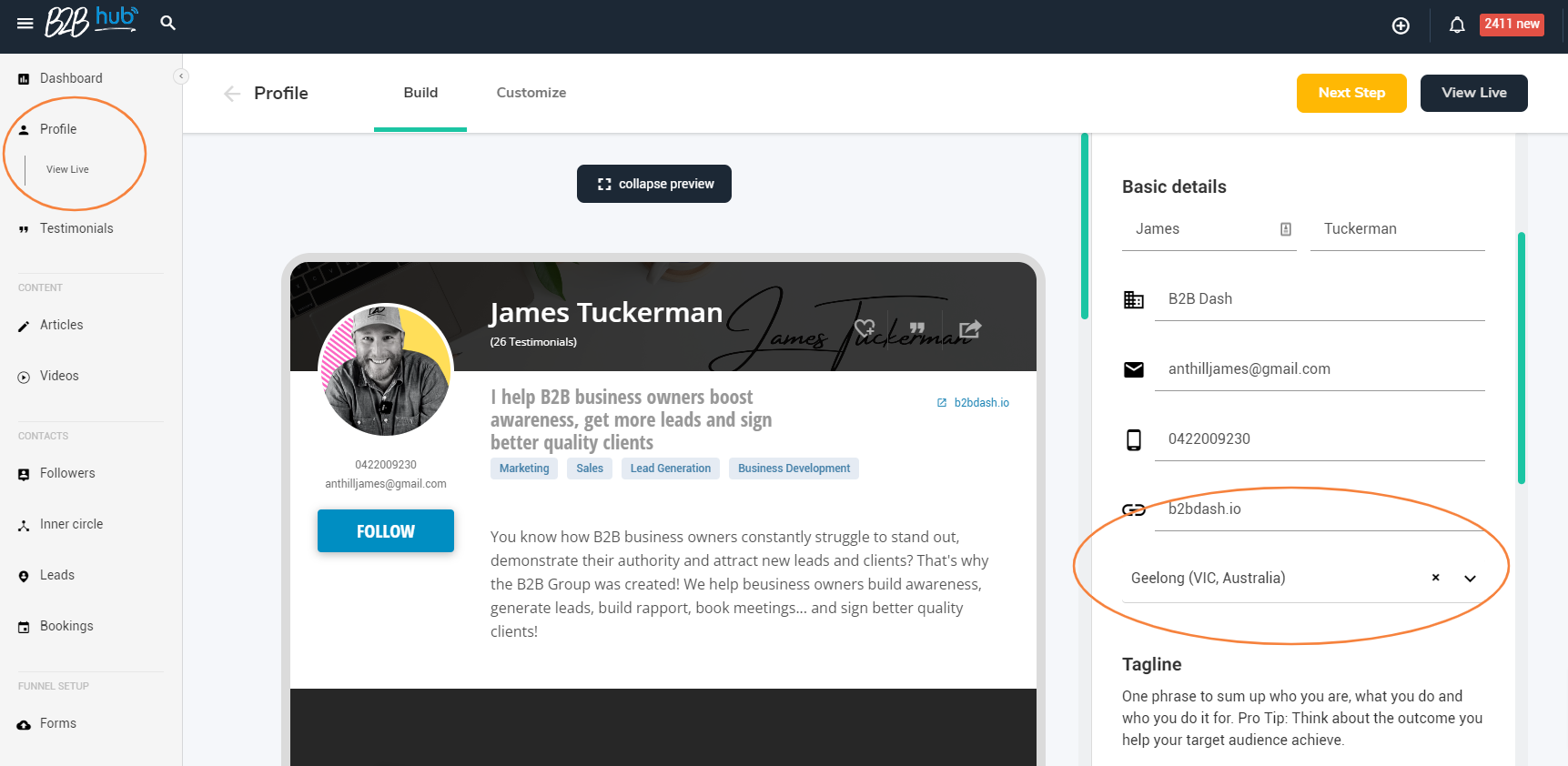Viewport: 1568px width, 766px height.
Task: Clear the Geelong location with the x
Action: point(1435,578)
